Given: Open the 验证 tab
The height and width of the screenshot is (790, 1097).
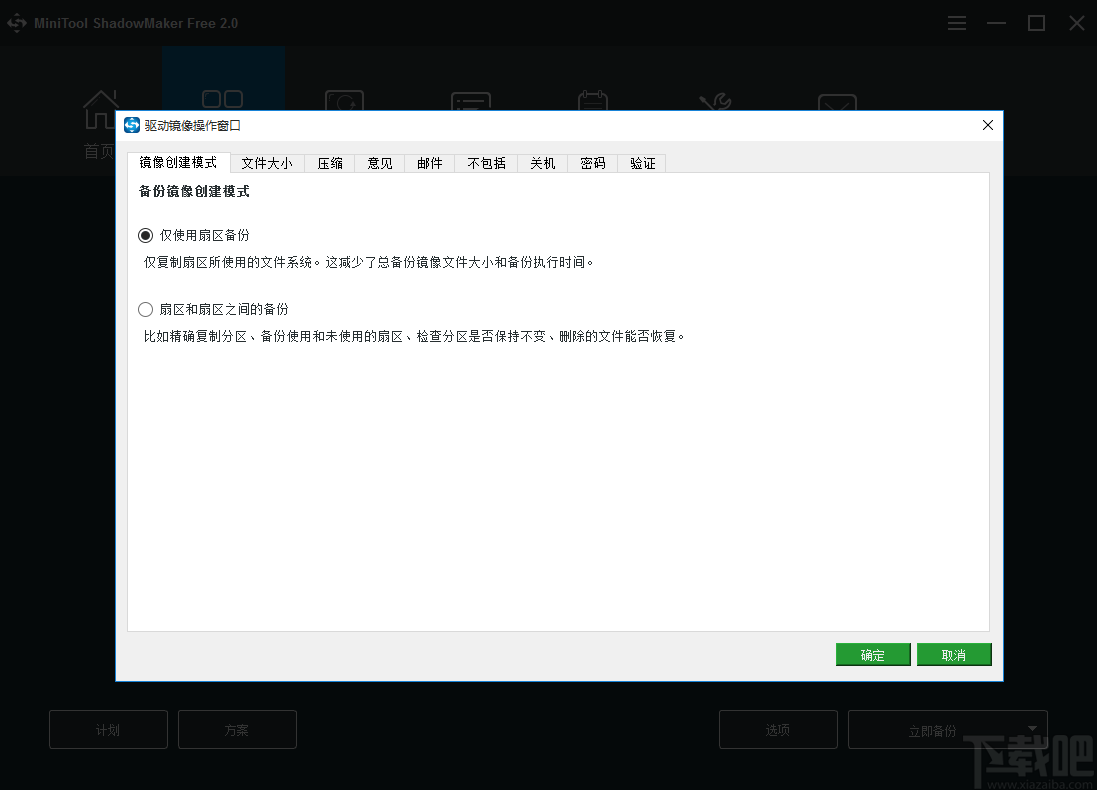Looking at the screenshot, I should click(x=641, y=163).
